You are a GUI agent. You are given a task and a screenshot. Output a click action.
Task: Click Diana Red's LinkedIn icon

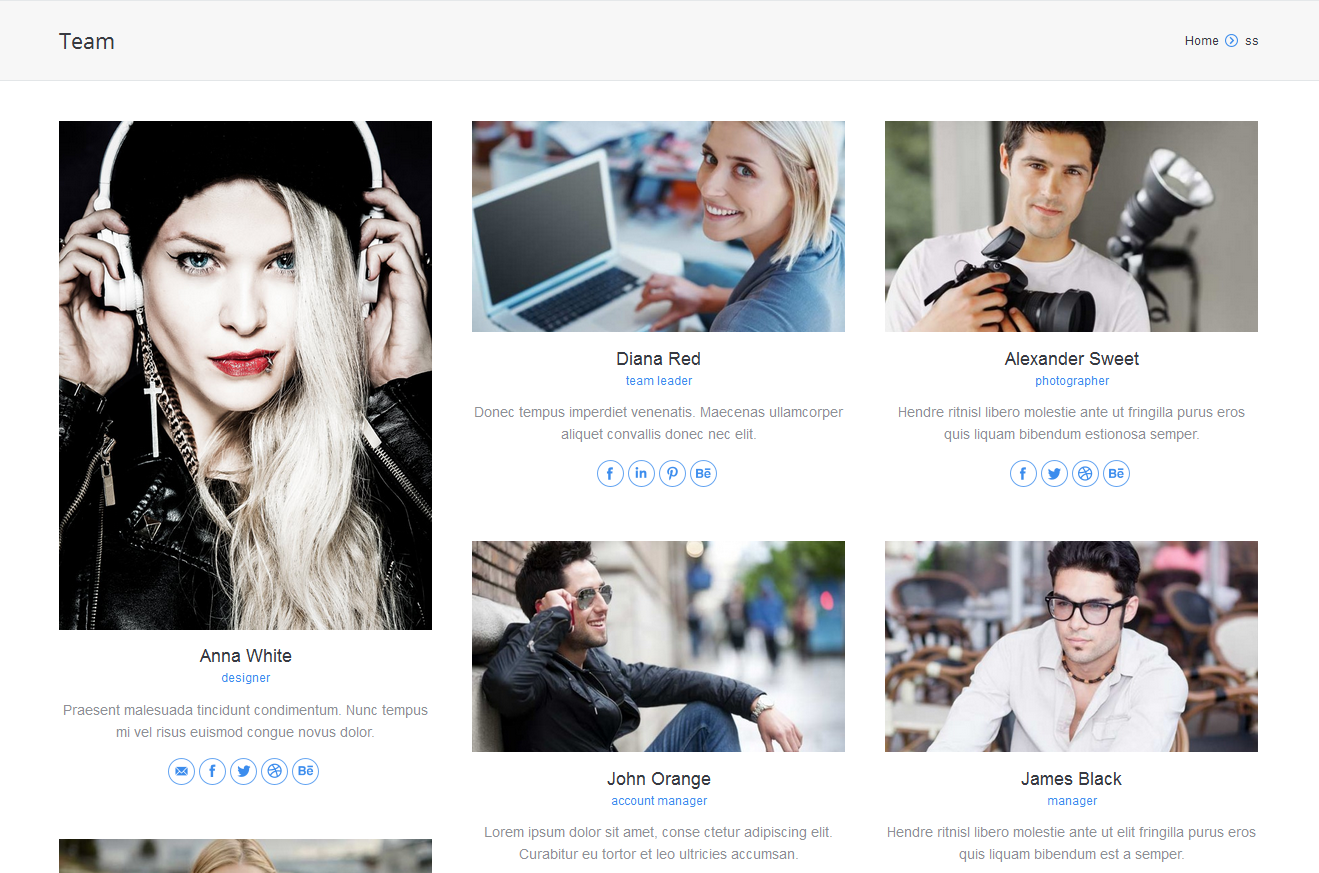pos(641,474)
